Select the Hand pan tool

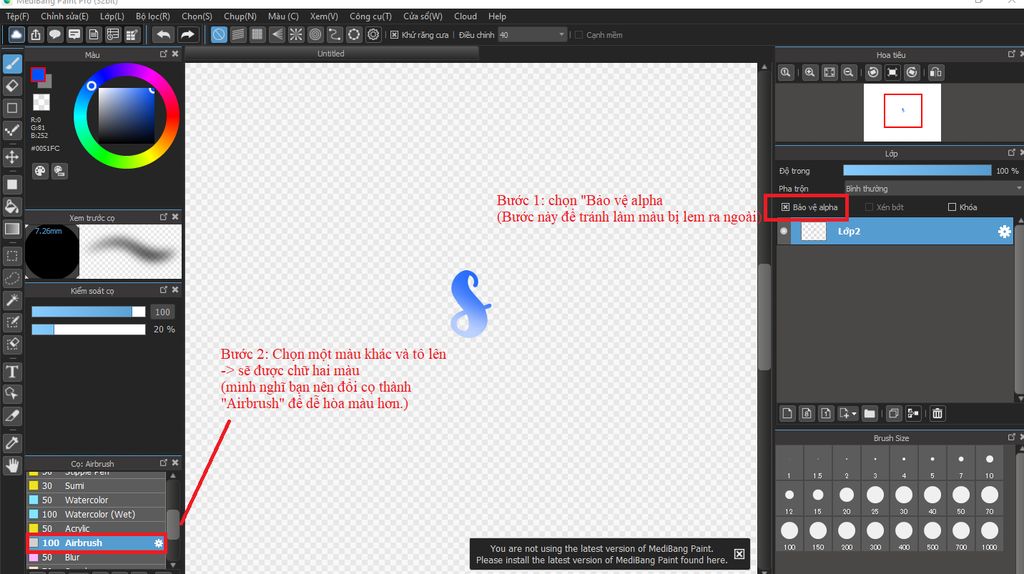click(12, 465)
